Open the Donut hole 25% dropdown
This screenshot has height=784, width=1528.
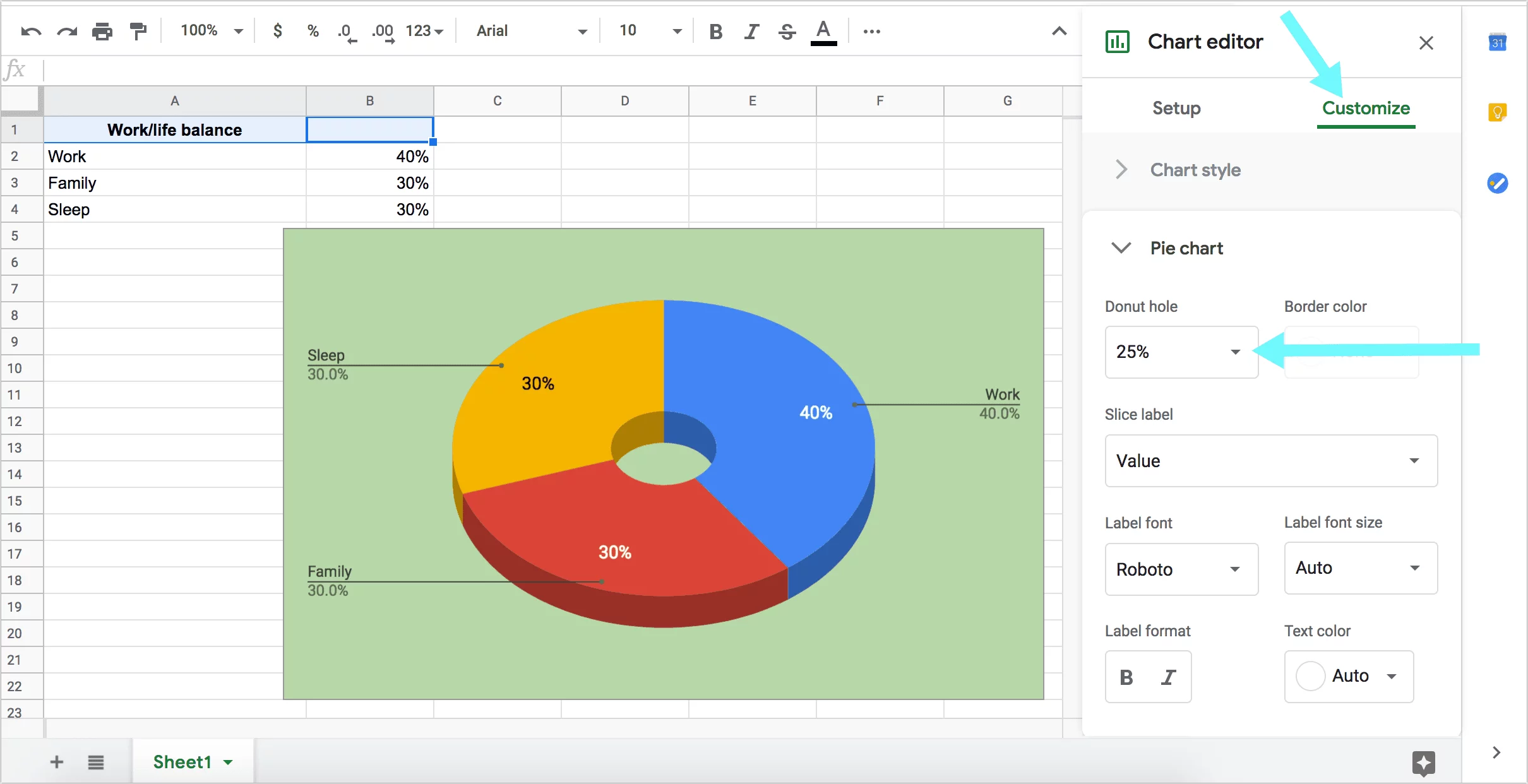(x=1181, y=352)
